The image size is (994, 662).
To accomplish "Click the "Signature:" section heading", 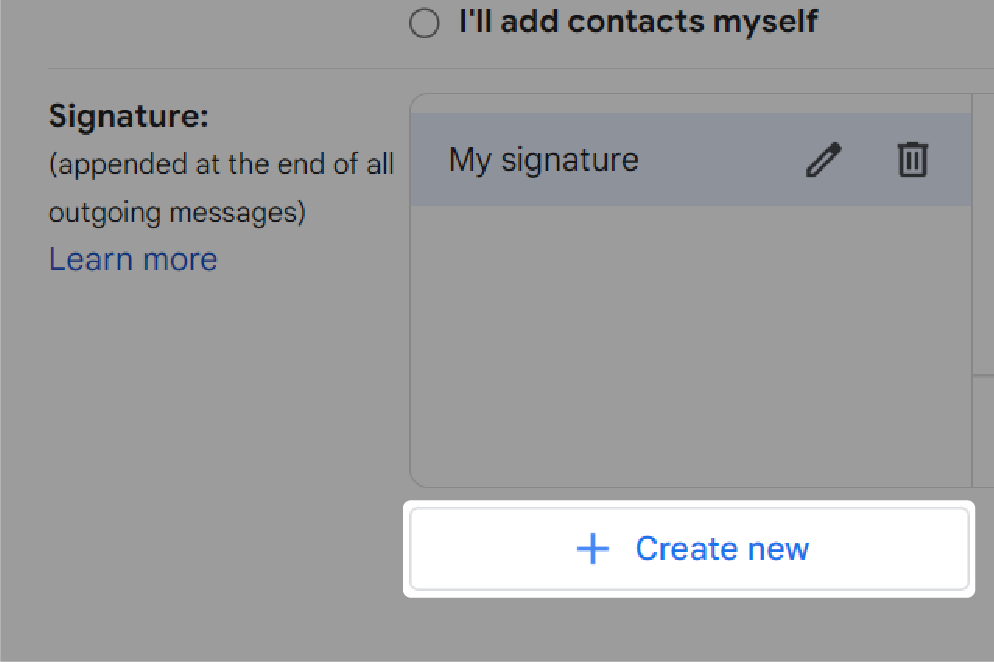I will click(129, 117).
